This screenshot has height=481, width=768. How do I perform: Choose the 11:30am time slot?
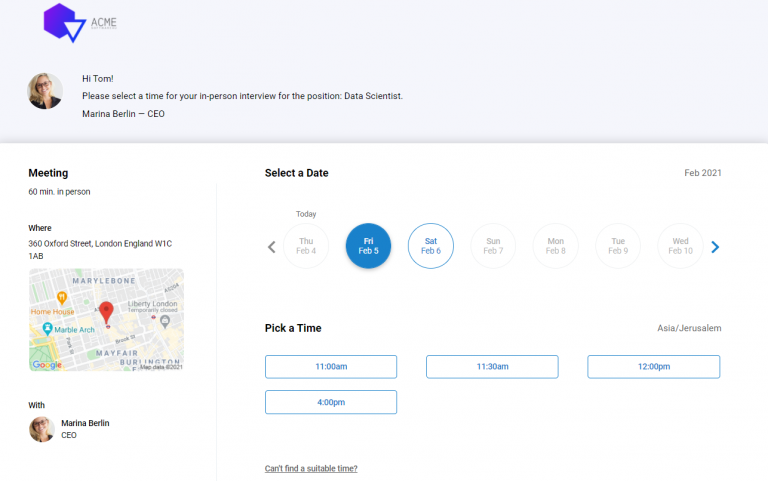(x=492, y=367)
